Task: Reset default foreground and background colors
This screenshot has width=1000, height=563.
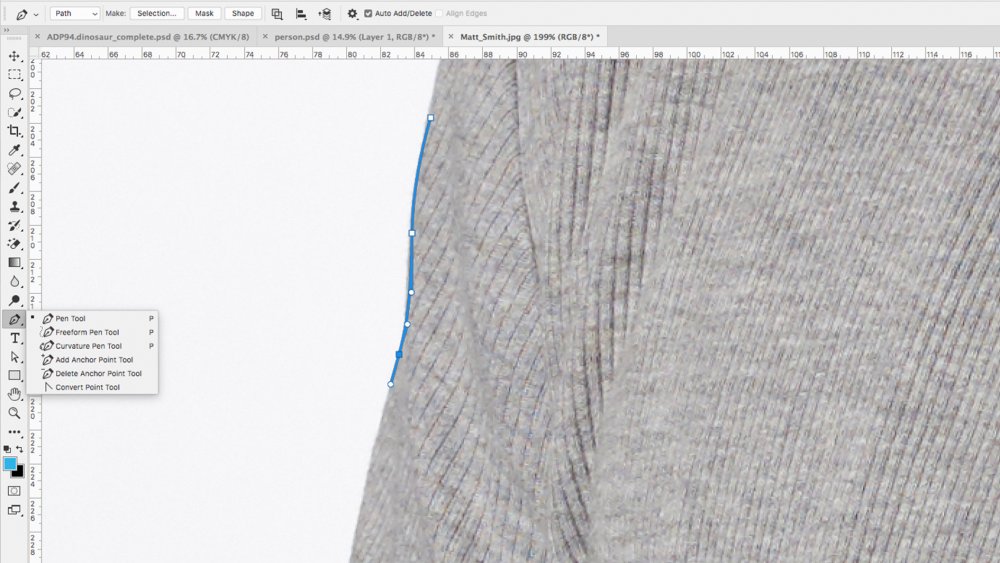Action: pos(7,449)
